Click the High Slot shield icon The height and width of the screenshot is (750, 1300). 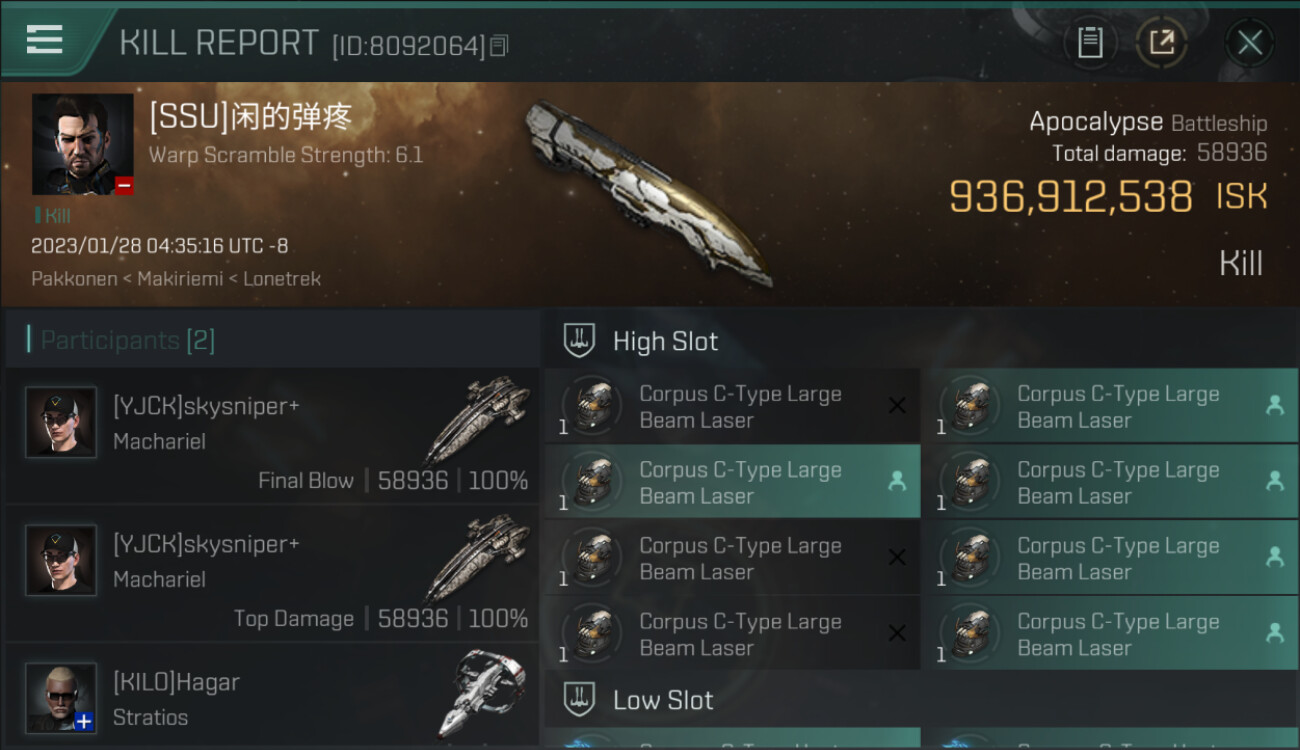(579, 340)
